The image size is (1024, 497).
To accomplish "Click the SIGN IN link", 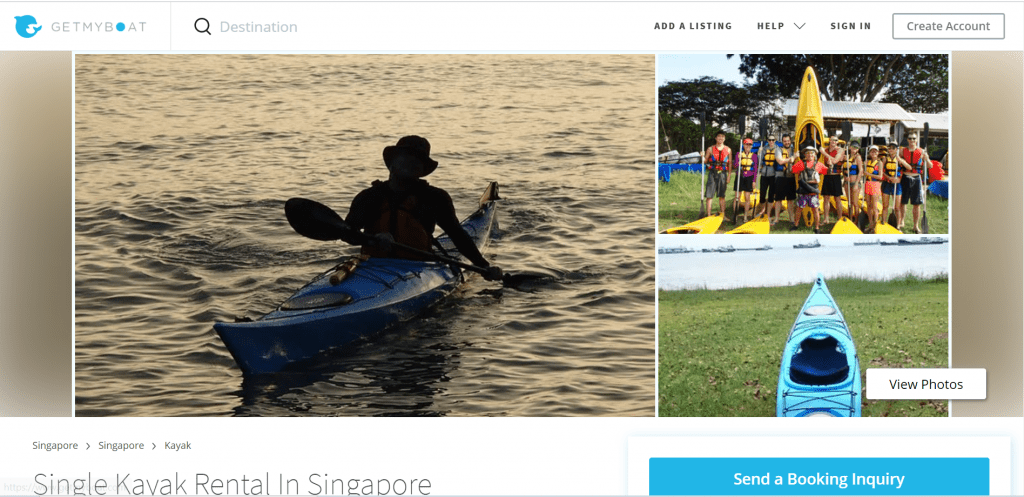I will (x=850, y=26).
